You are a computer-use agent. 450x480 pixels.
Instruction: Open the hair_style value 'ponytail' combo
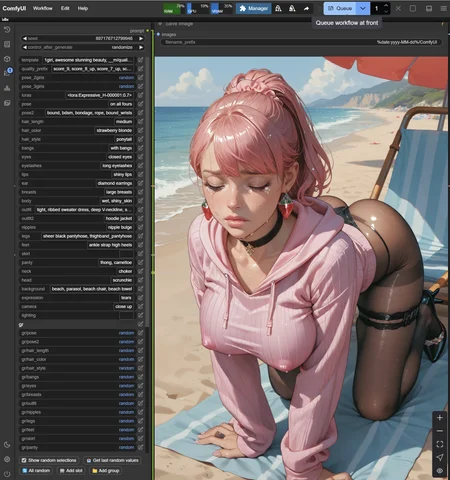click(124, 139)
